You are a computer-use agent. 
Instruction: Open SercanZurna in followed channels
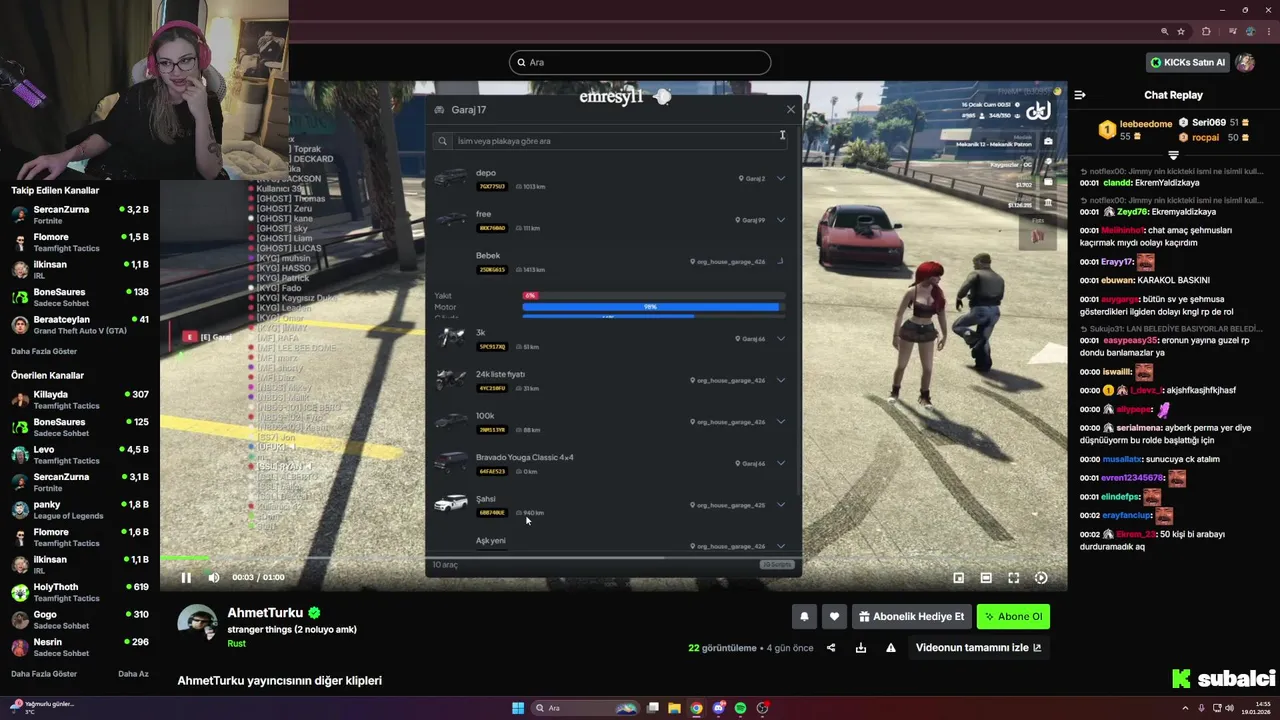click(x=80, y=215)
